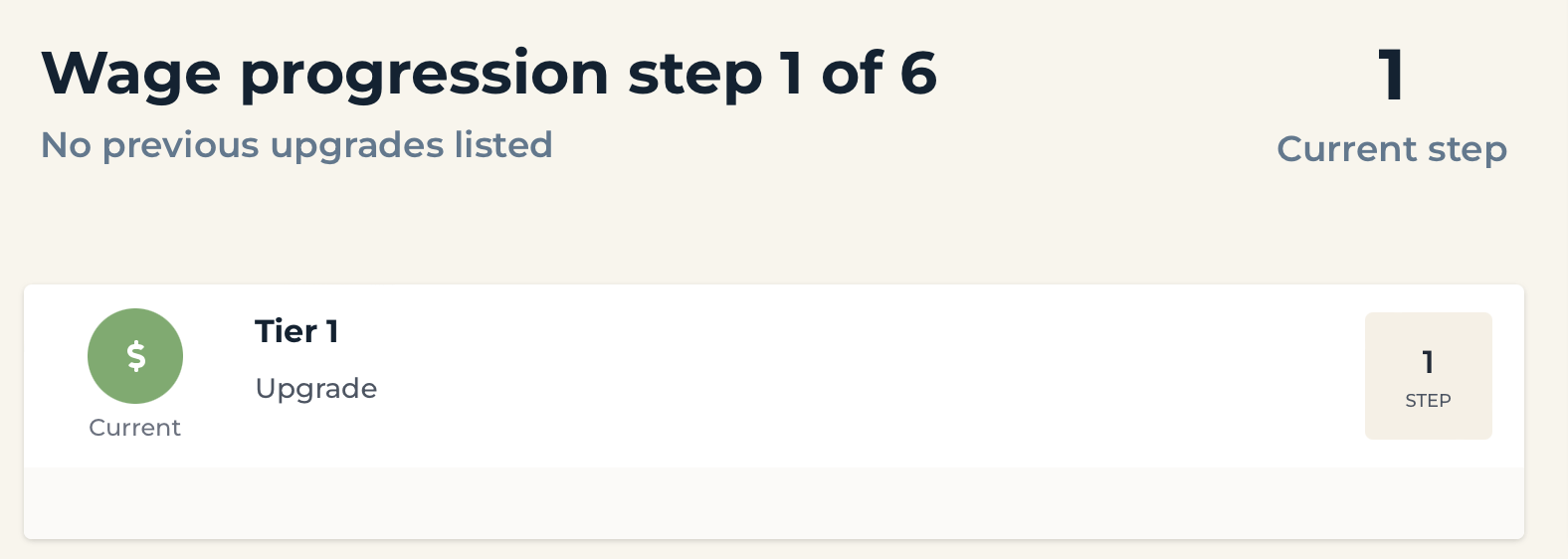Click the large current step number

(1391, 75)
